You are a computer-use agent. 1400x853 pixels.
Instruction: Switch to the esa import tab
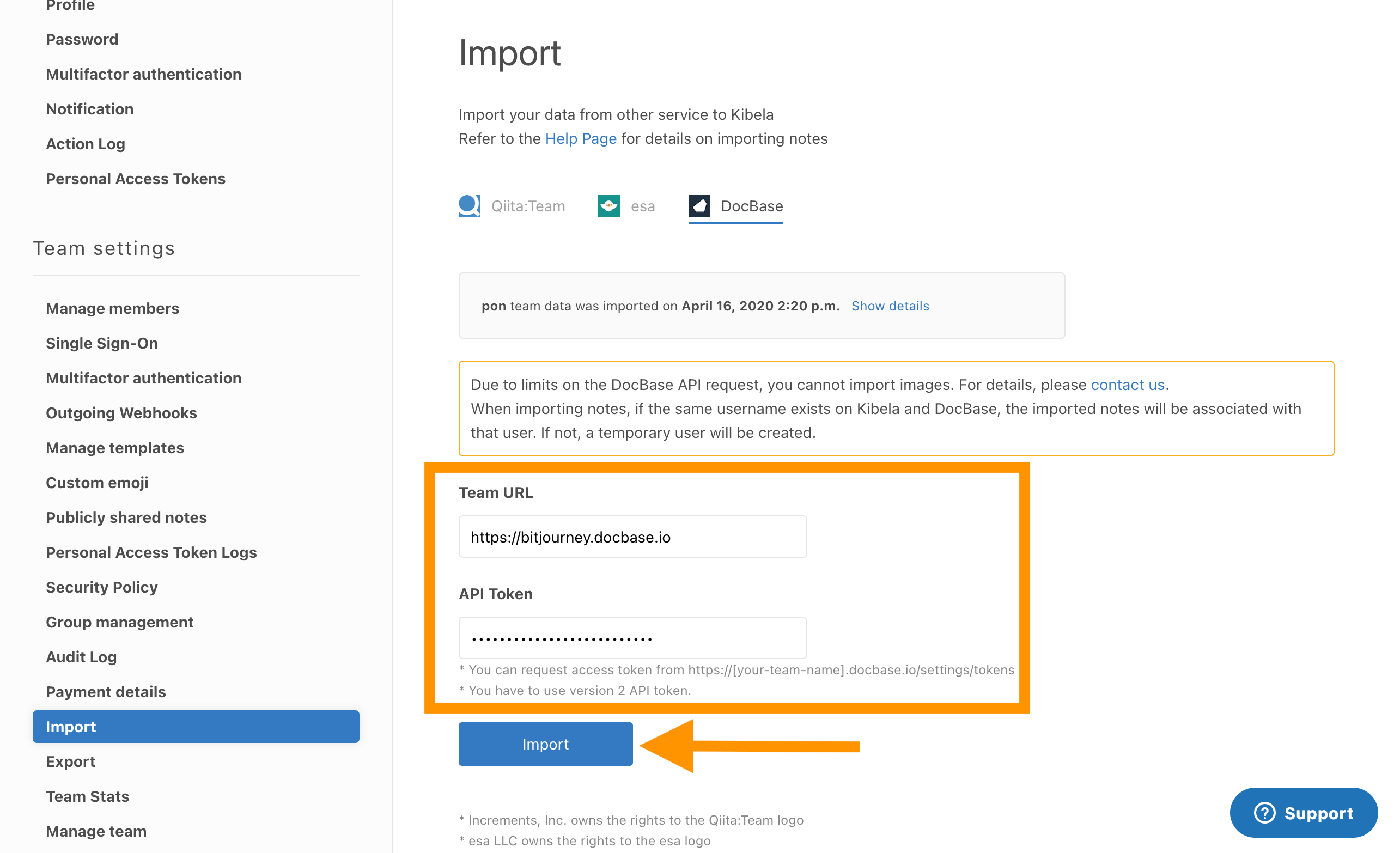(x=642, y=206)
